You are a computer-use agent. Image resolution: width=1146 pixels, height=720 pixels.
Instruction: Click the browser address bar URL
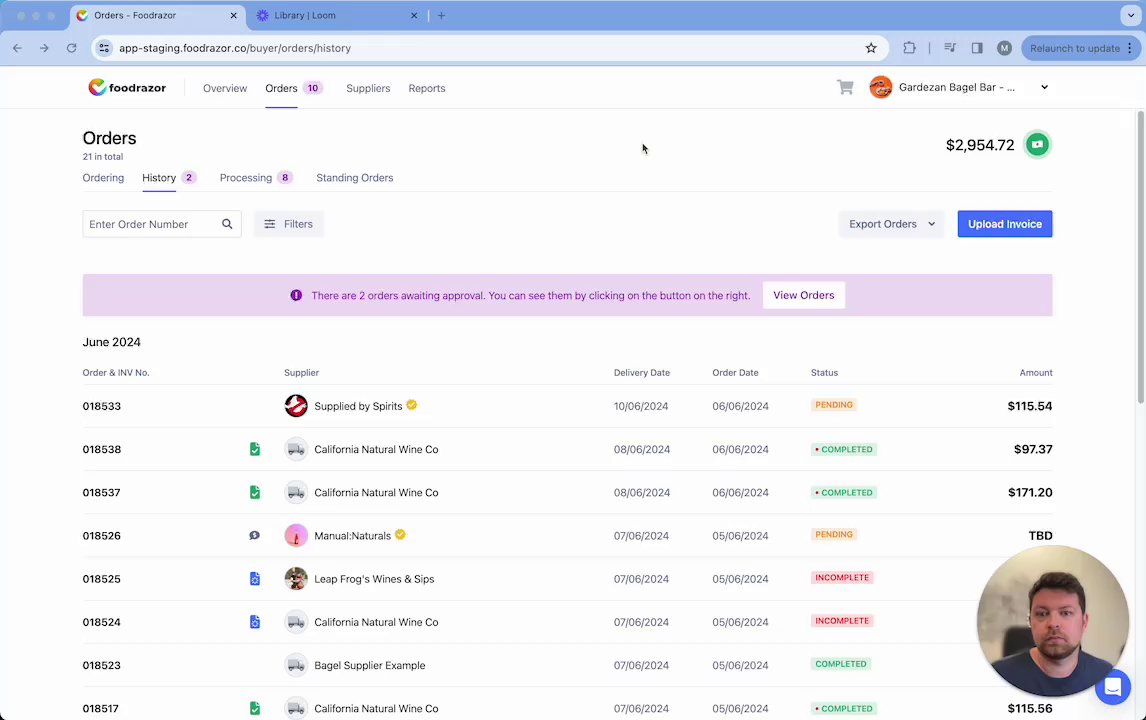(x=235, y=48)
